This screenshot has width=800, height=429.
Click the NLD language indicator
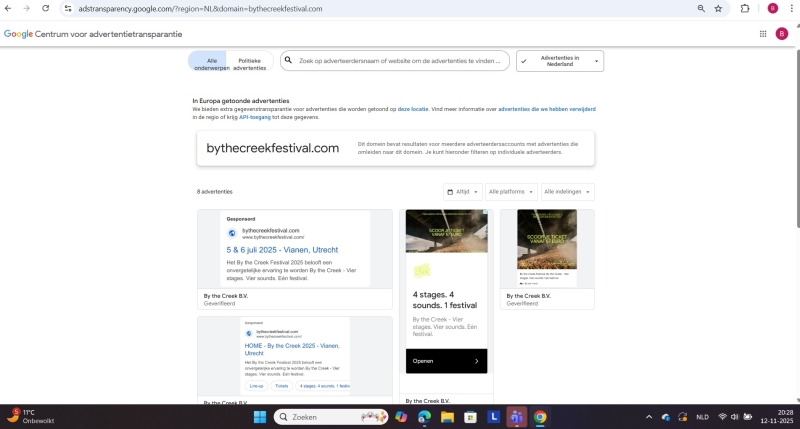pos(702,417)
